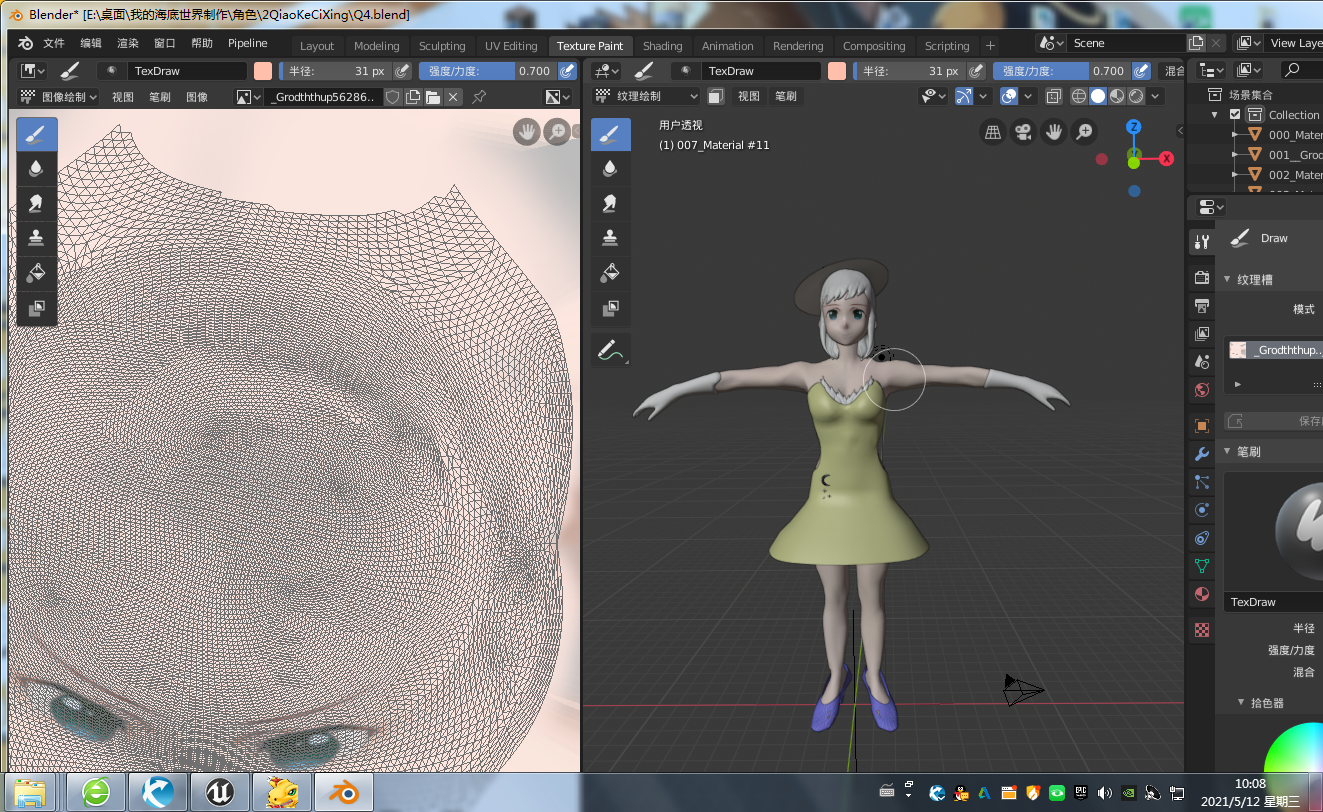This screenshot has height=812, width=1323.
Task: Collapse the 拾色器 panel
Action: pyautogui.click(x=1242, y=703)
